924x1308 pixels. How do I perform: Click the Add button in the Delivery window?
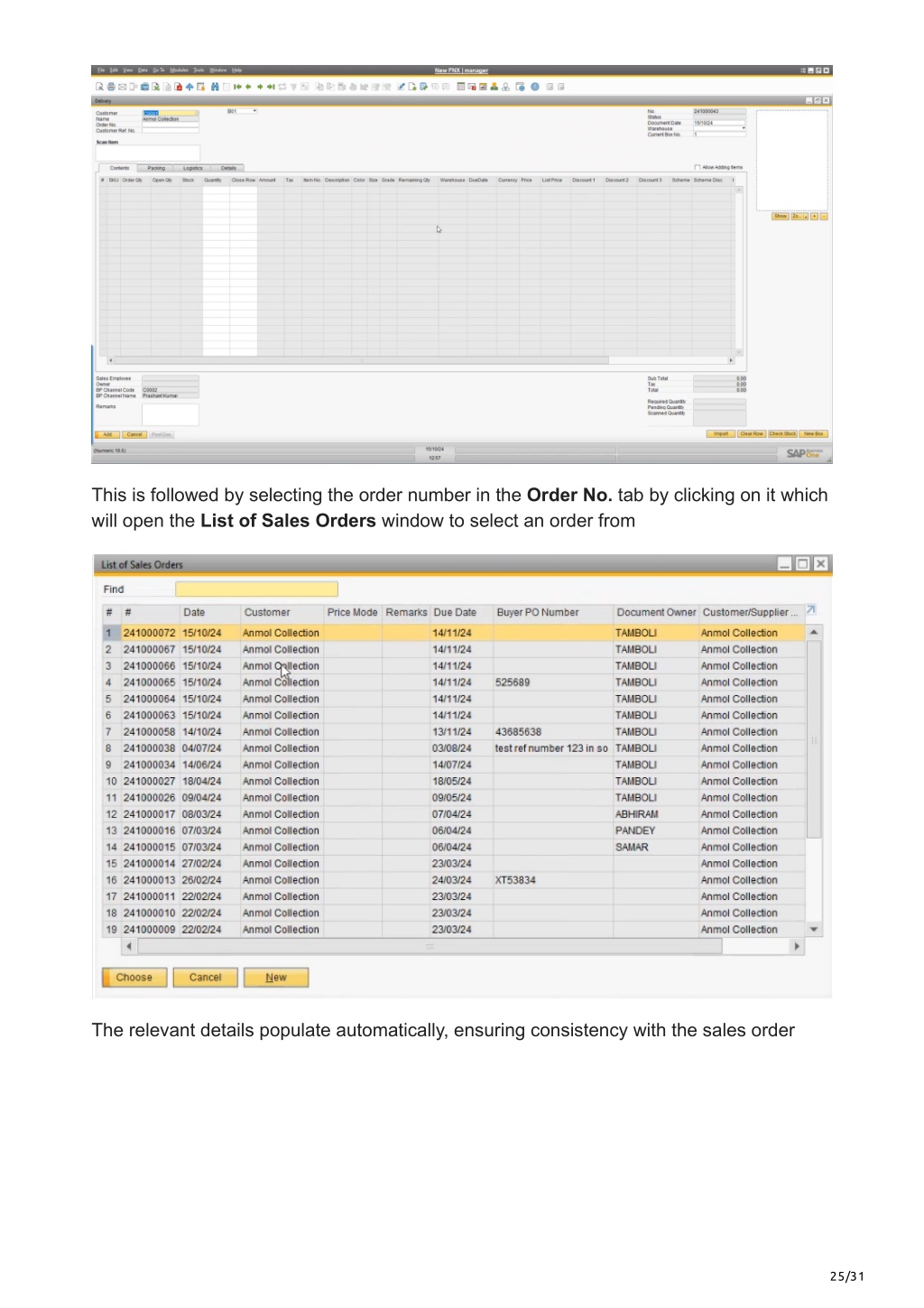107,434
